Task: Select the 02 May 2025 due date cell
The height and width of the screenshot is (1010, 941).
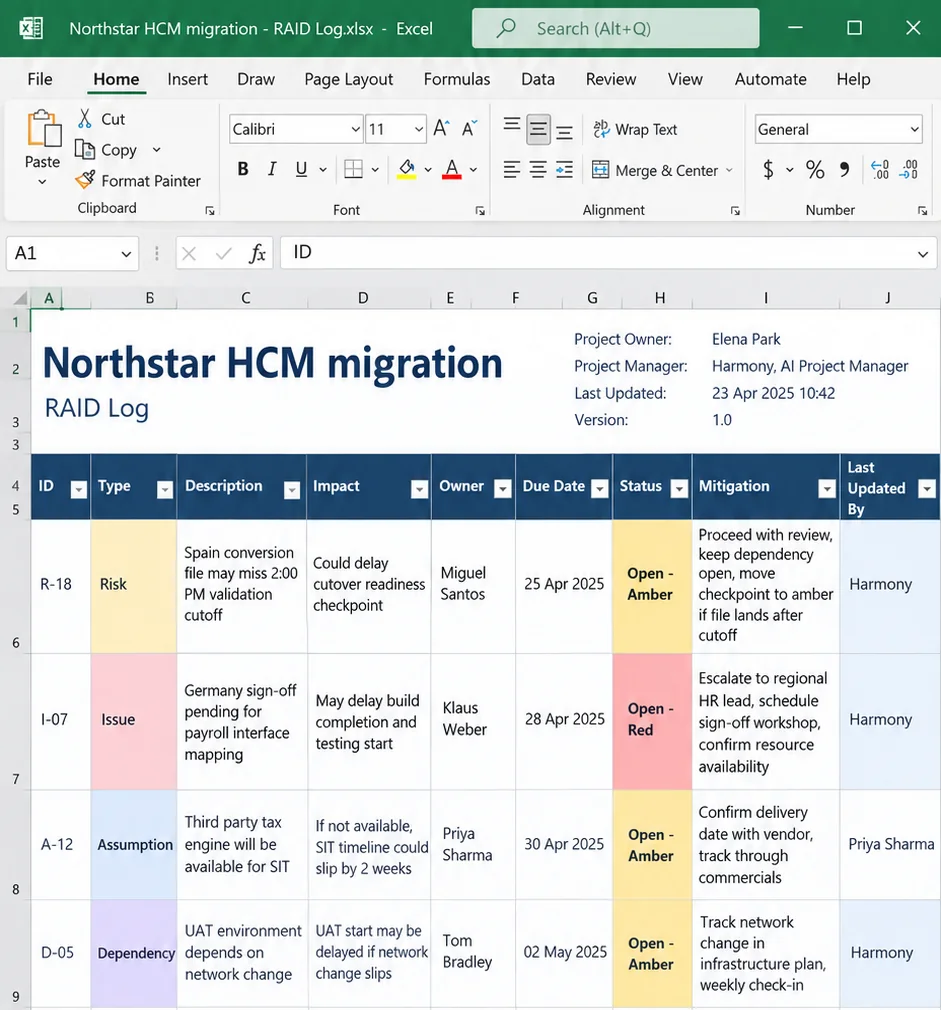Action: [x=564, y=953]
